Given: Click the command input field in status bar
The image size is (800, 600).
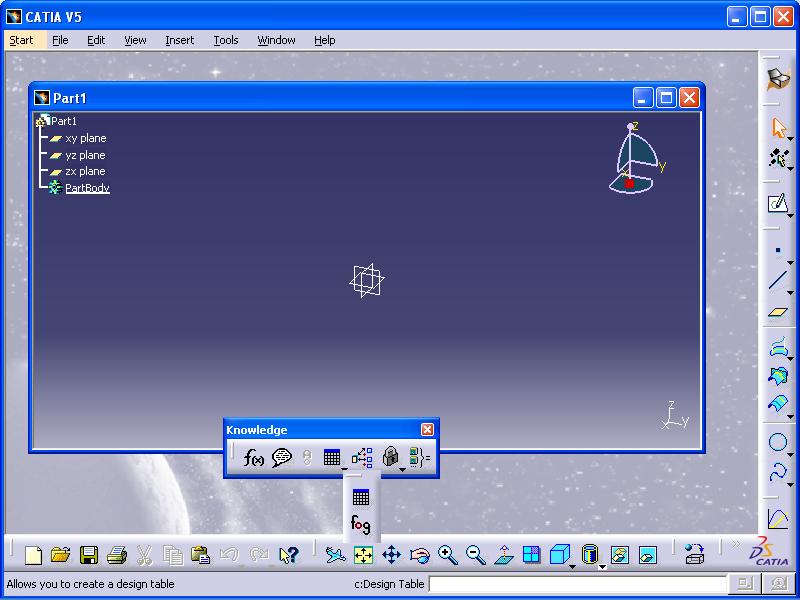Looking at the screenshot, I should pyautogui.click(x=578, y=584).
